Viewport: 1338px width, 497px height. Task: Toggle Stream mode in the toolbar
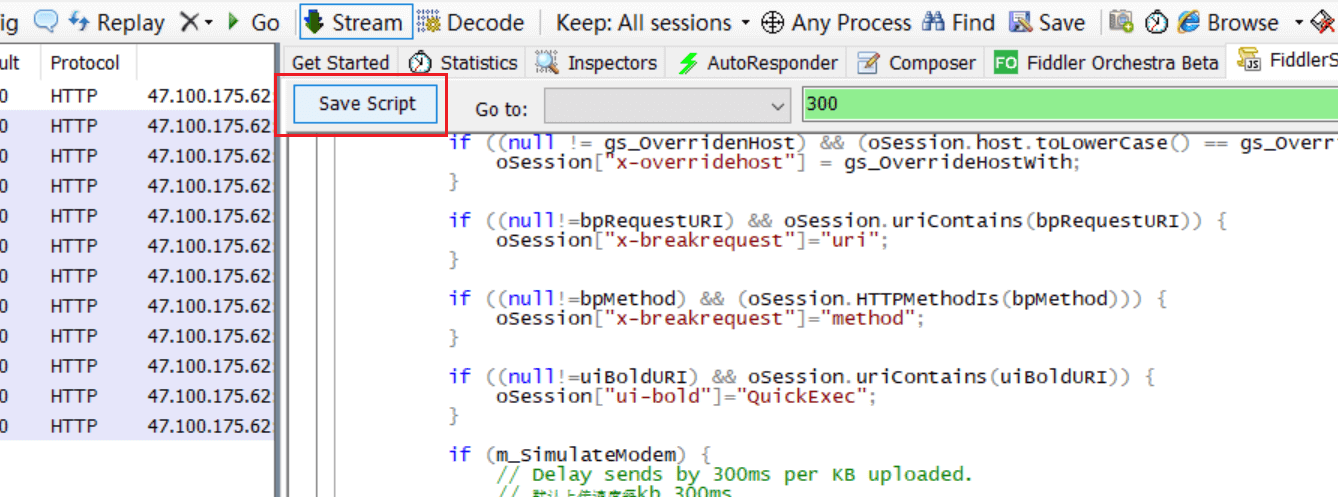[355, 22]
